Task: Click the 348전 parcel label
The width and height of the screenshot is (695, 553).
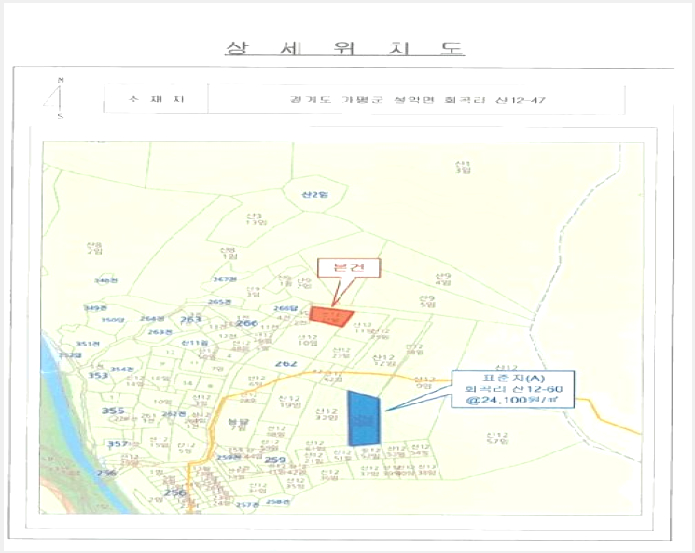Action: coord(106,280)
